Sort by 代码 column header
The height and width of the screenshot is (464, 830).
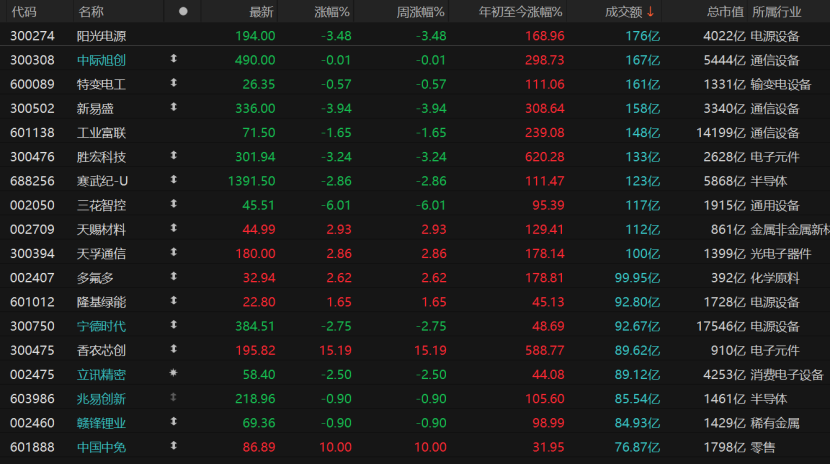(x=24, y=12)
